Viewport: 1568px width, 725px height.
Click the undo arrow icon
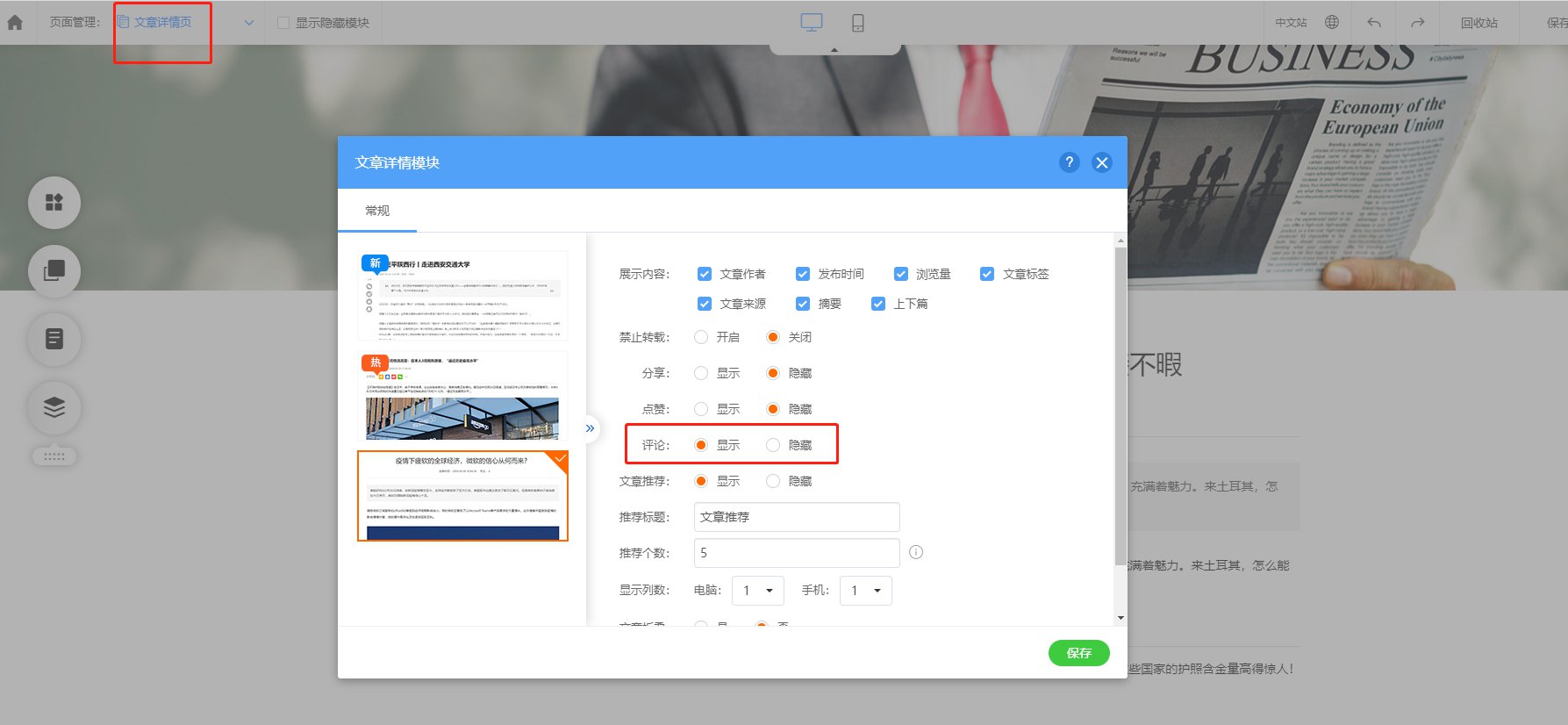1374,23
